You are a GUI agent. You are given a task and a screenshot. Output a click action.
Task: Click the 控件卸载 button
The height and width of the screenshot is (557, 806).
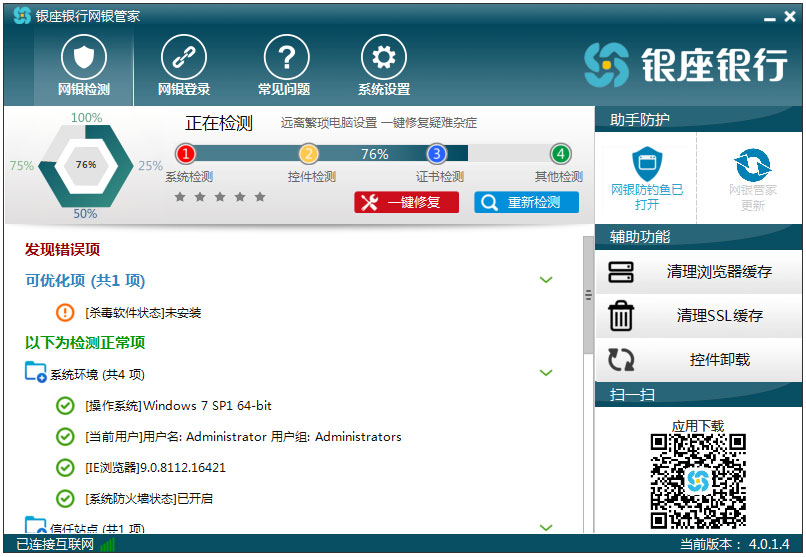pos(698,360)
